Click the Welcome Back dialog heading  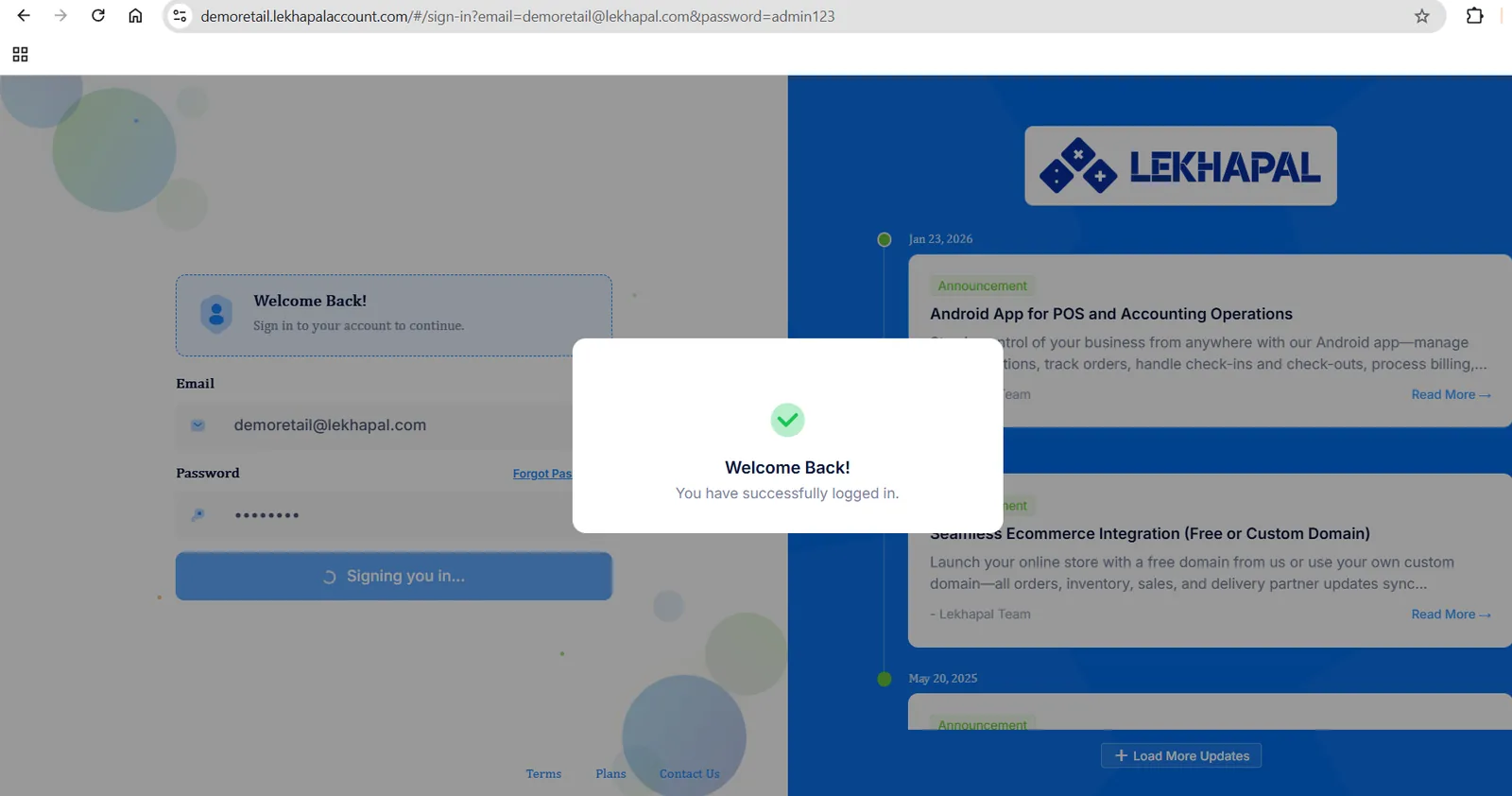point(787,467)
